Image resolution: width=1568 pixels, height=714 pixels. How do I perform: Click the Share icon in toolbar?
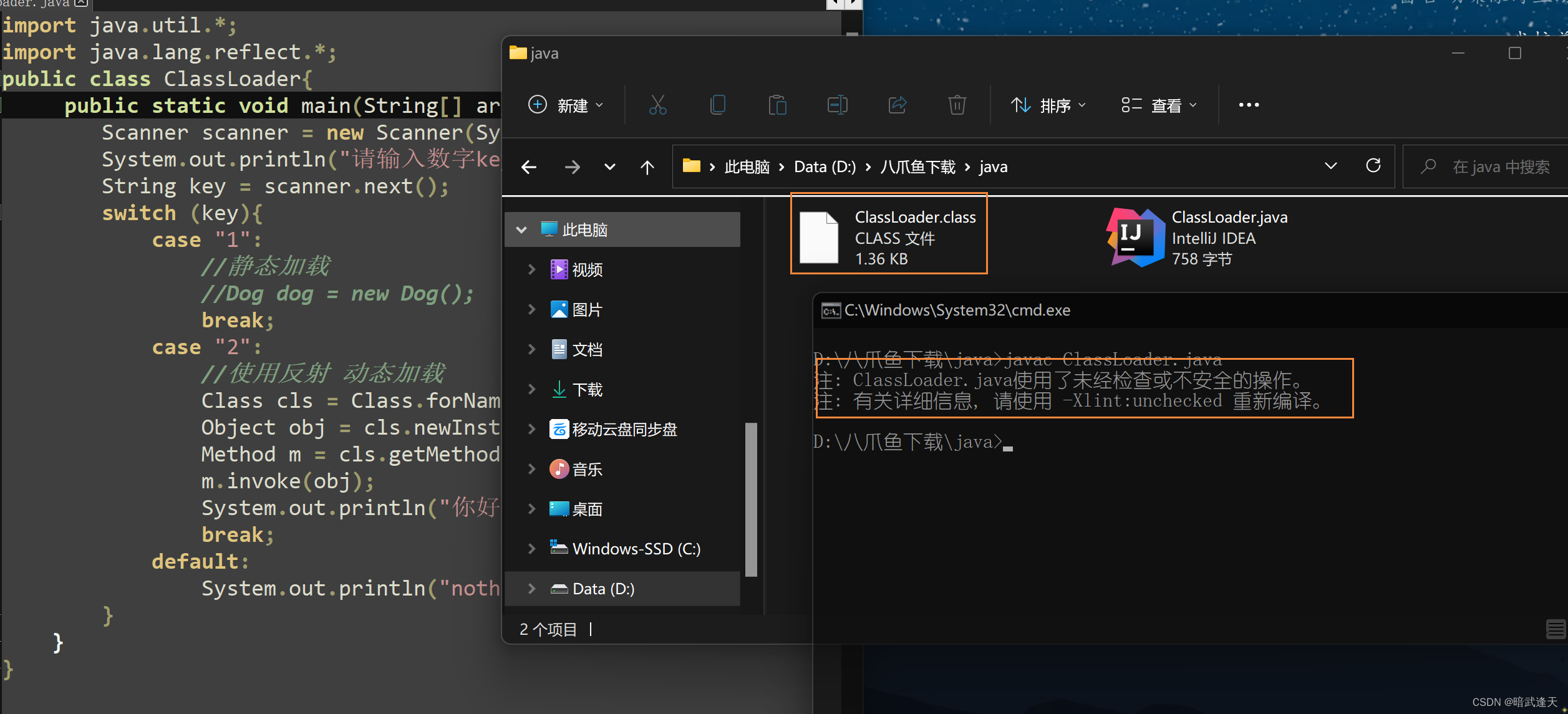pos(897,105)
